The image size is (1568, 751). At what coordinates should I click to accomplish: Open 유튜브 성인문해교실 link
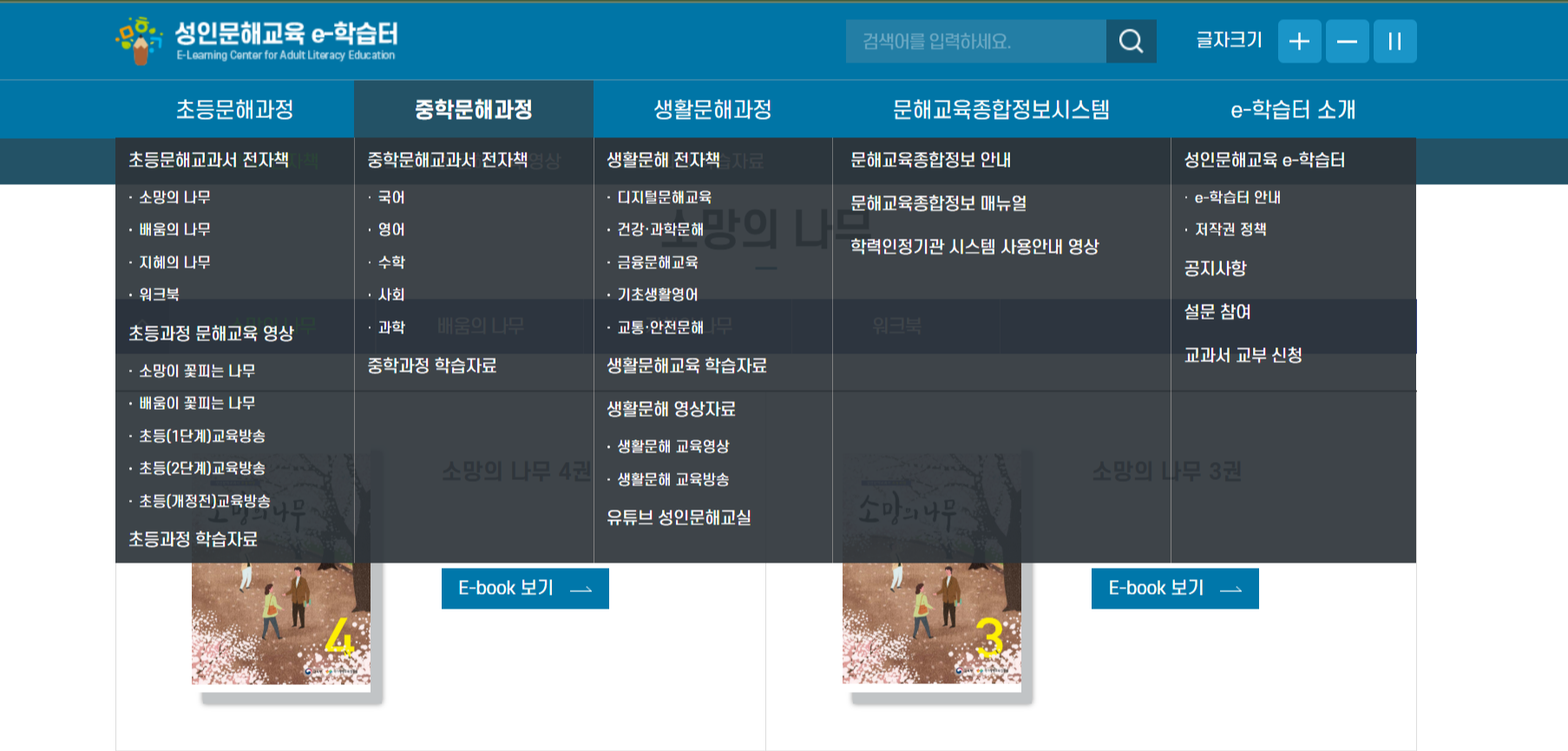679,517
